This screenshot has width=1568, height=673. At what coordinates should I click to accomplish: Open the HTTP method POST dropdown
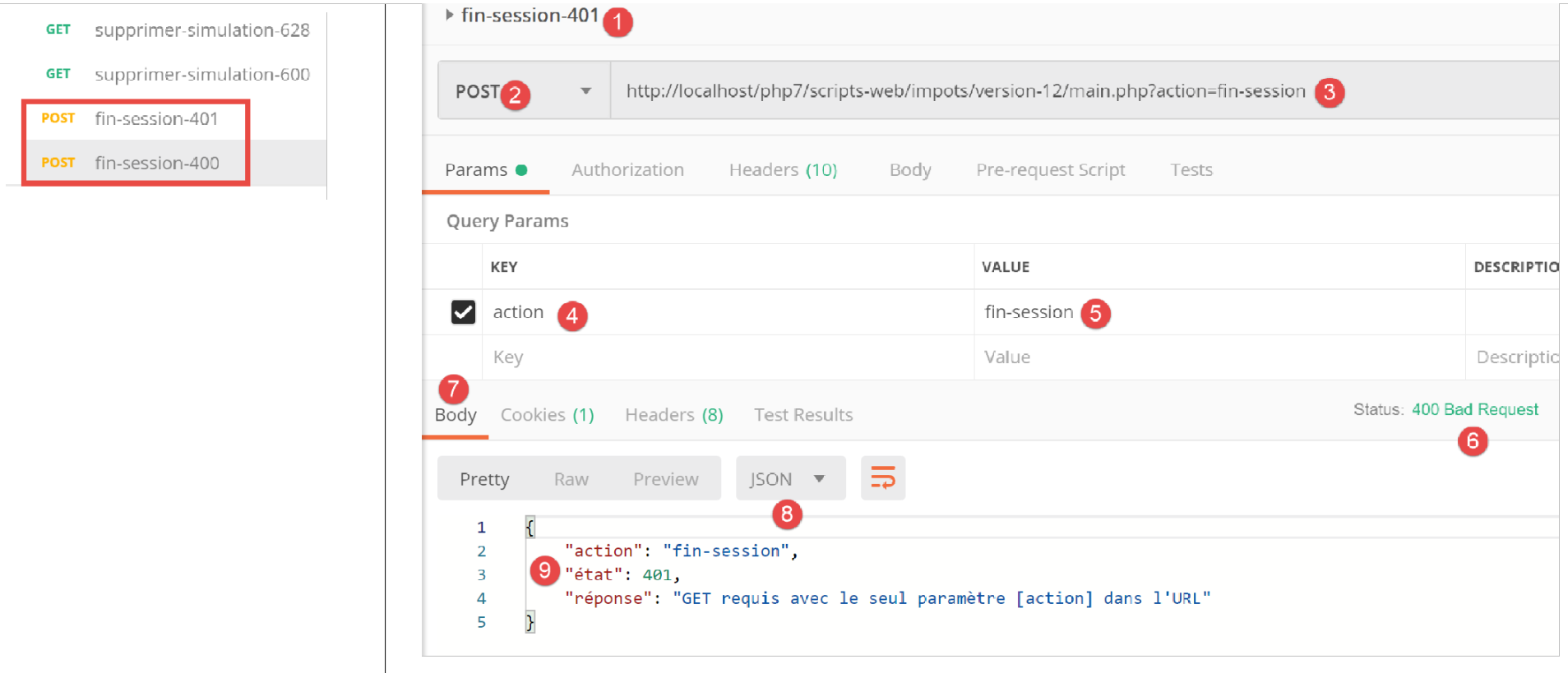[585, 91]
